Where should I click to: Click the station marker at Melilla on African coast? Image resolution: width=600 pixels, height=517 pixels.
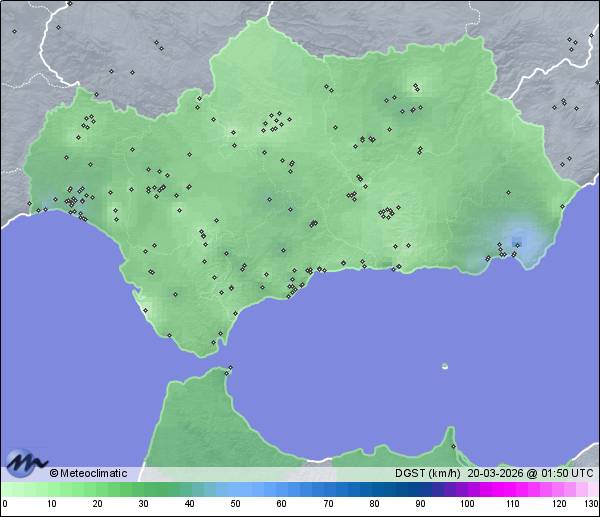[x=453, y=447]
